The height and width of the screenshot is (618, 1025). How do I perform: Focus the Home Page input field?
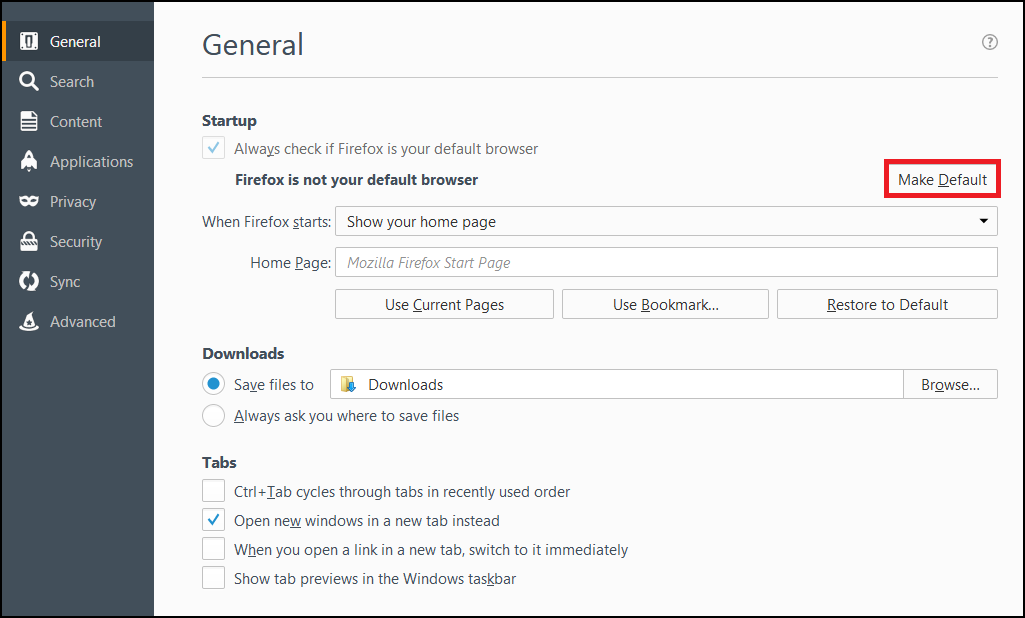coord(666,262)
